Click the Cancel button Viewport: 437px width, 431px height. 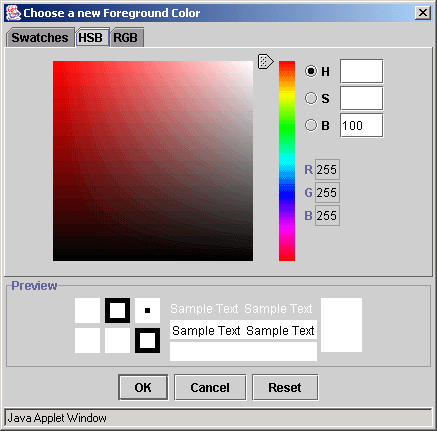[210, 387]
